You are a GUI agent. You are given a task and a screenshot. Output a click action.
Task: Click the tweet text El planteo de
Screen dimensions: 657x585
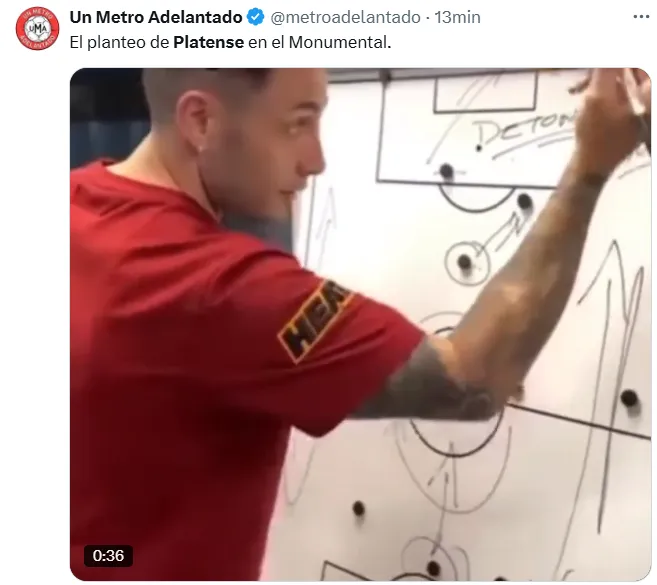pyautogui.click(x=119, y=42)
